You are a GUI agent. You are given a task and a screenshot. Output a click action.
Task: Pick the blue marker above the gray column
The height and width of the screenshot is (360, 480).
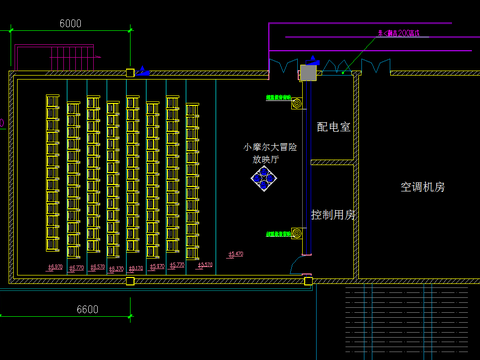click(313, 60)
